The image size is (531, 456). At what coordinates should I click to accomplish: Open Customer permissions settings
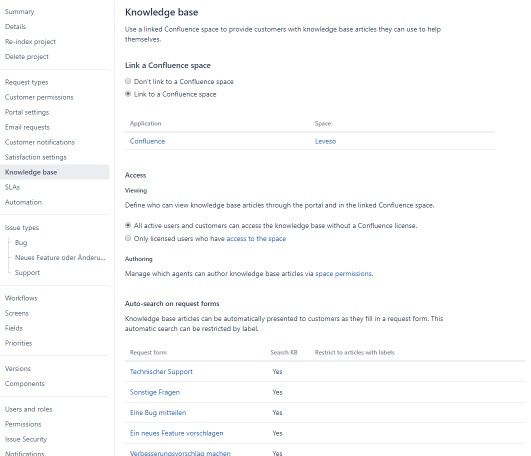coord(39,97)
